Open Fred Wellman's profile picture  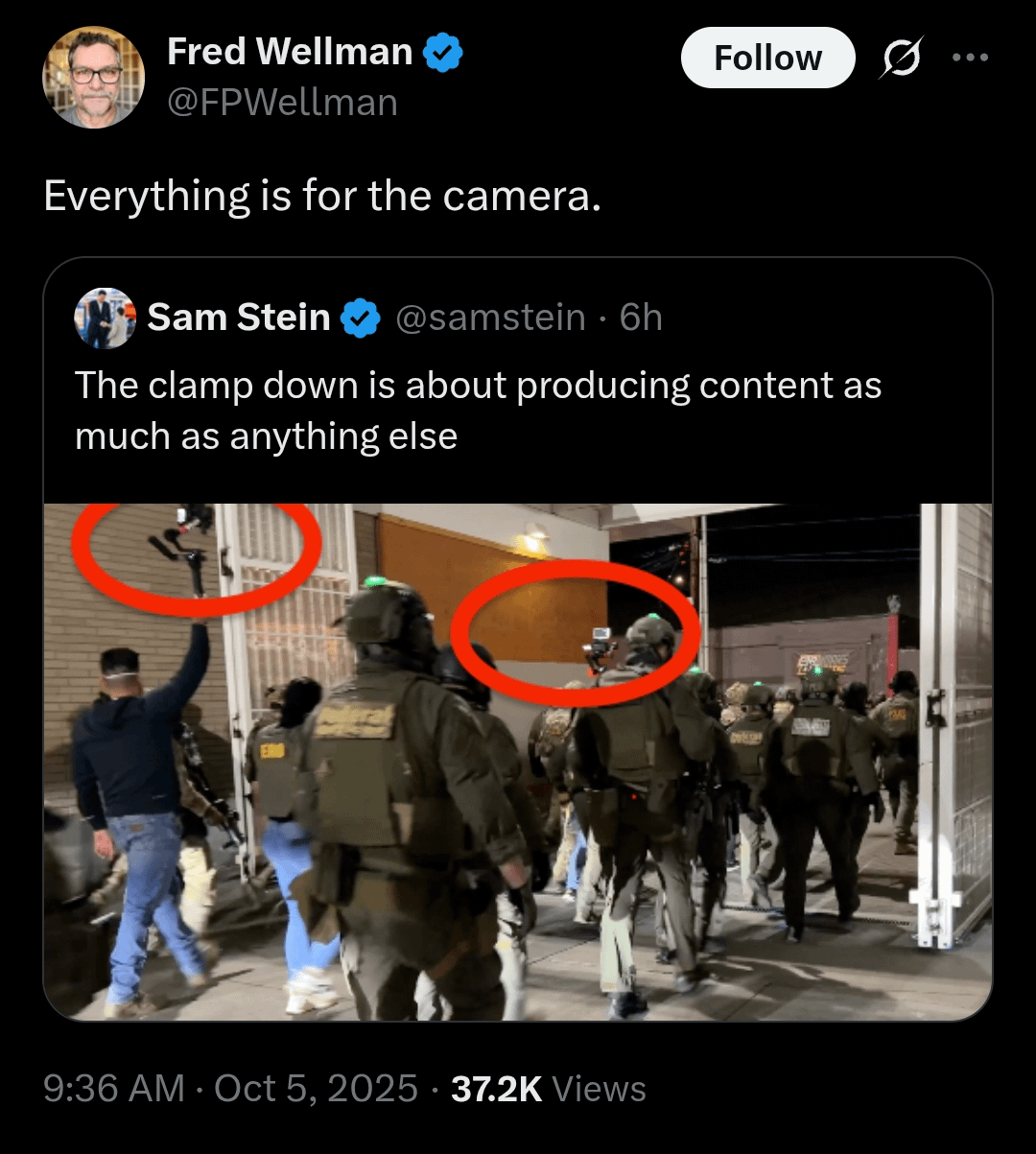click(94, 77)
